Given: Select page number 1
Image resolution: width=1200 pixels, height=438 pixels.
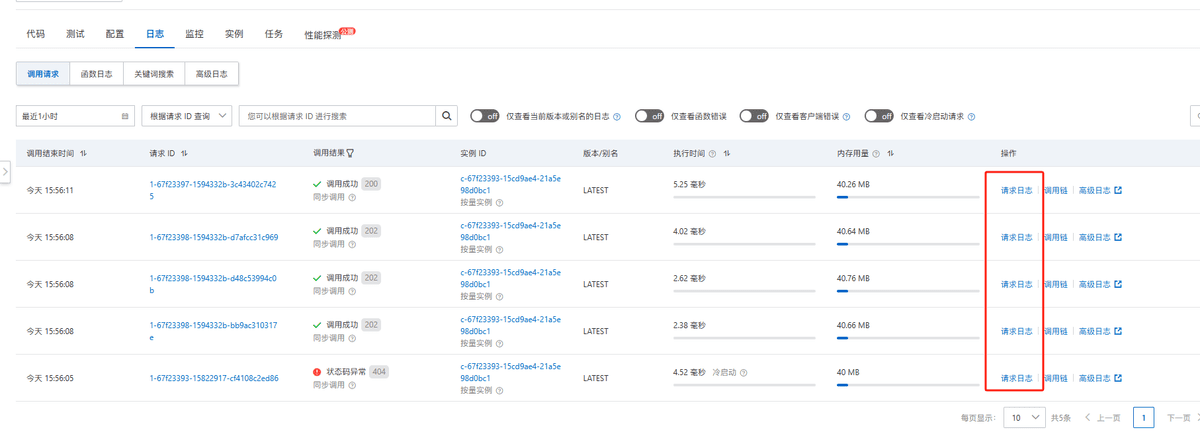Looking at the screenshot, I should tap(1143, 417).
